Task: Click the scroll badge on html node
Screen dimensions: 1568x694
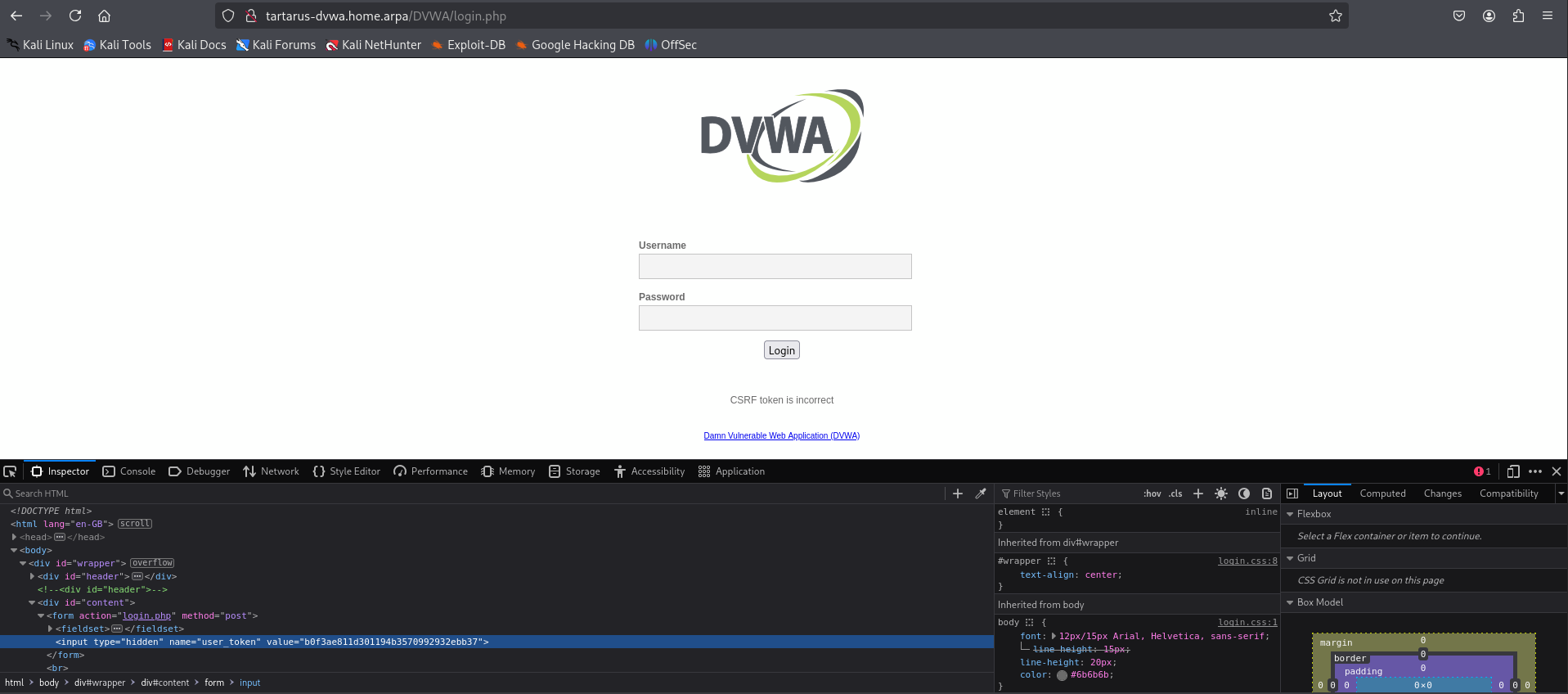Action: [135, 524]
